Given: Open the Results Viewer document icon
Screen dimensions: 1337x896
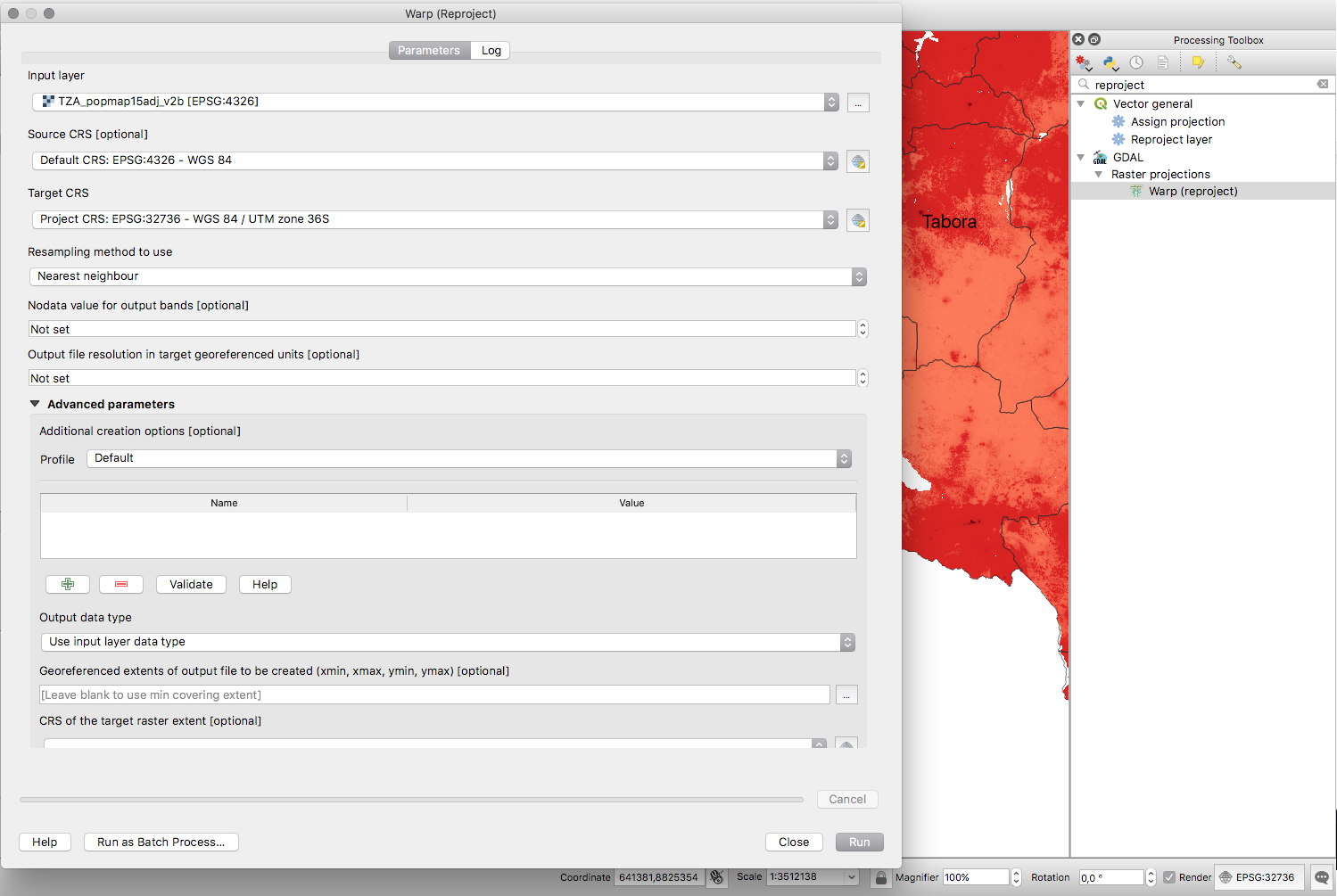Looking at the screenshot, I should point(1162,62).
